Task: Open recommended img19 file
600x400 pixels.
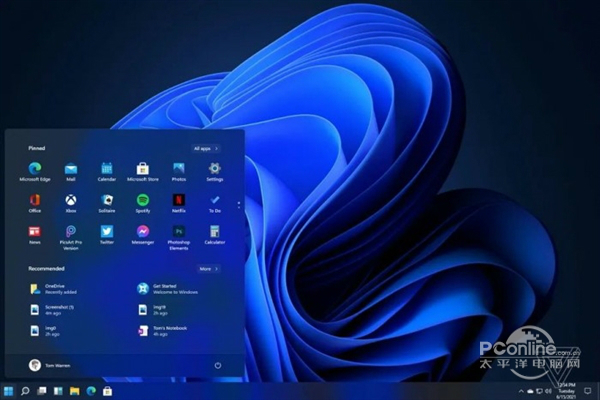Action: pos(152,310)
